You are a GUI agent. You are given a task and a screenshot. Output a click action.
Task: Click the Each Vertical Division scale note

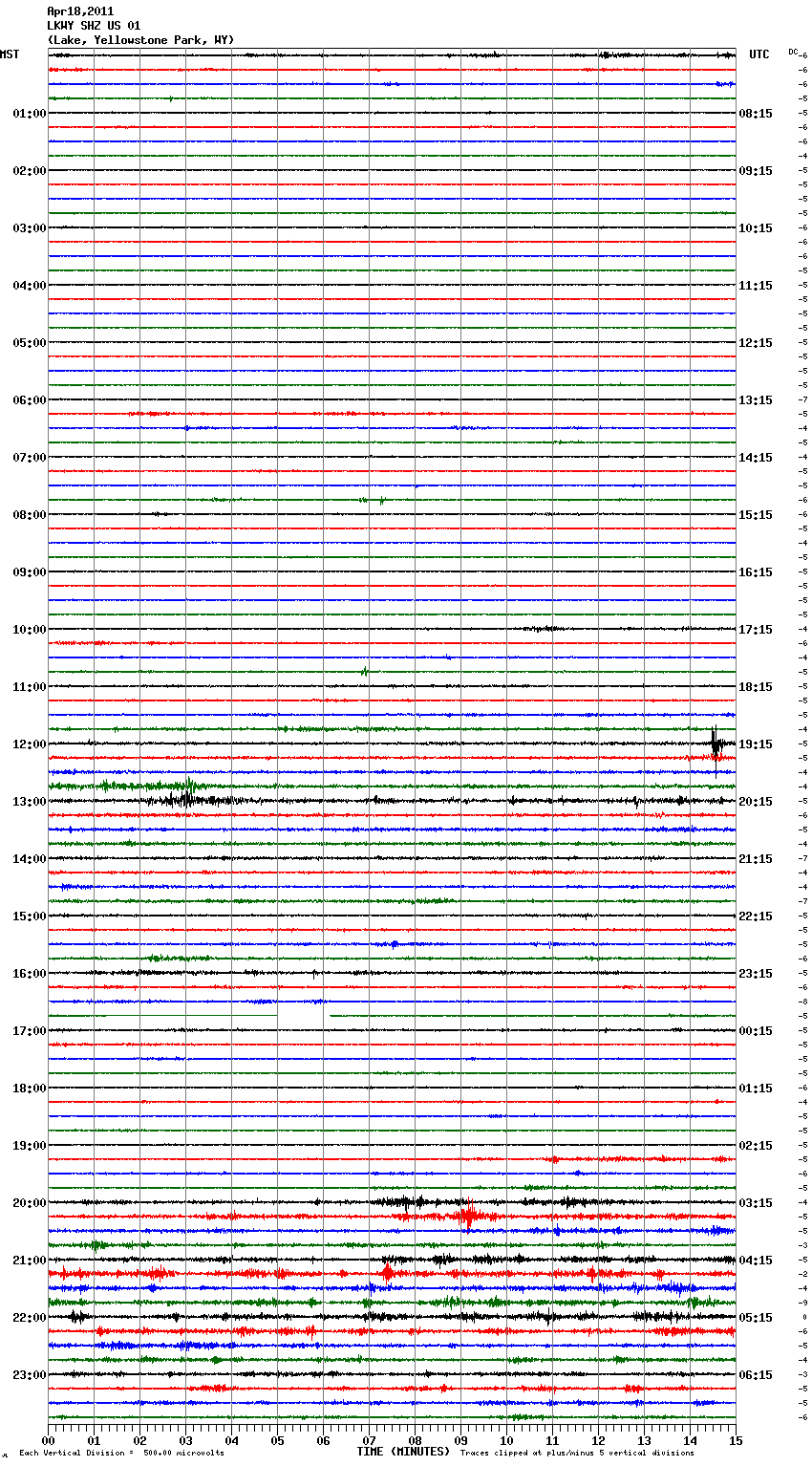(x=121, y=1453)
